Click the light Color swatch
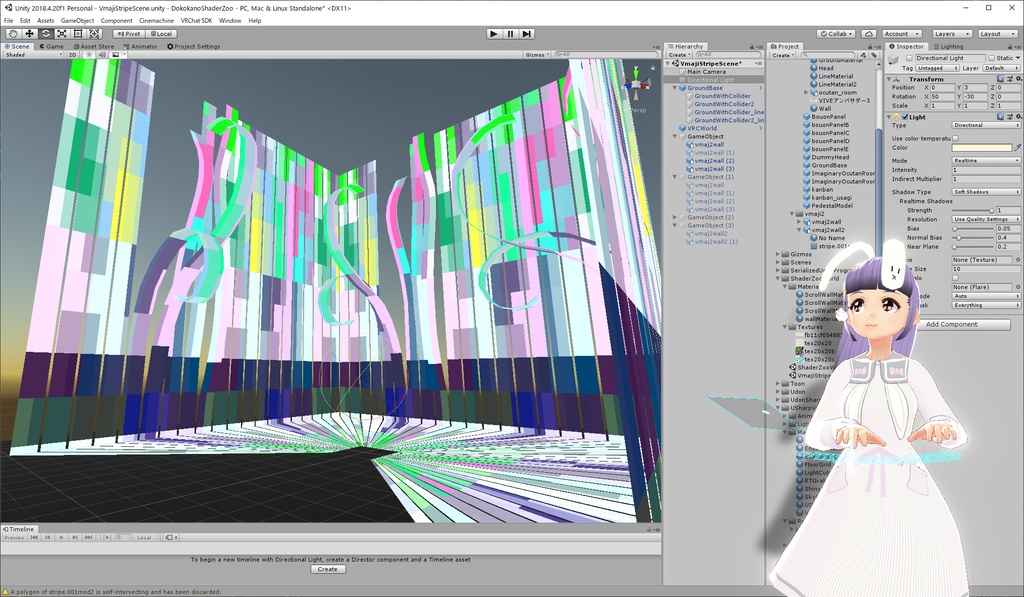The image size is (1024, 597). [x=980, y=148]
